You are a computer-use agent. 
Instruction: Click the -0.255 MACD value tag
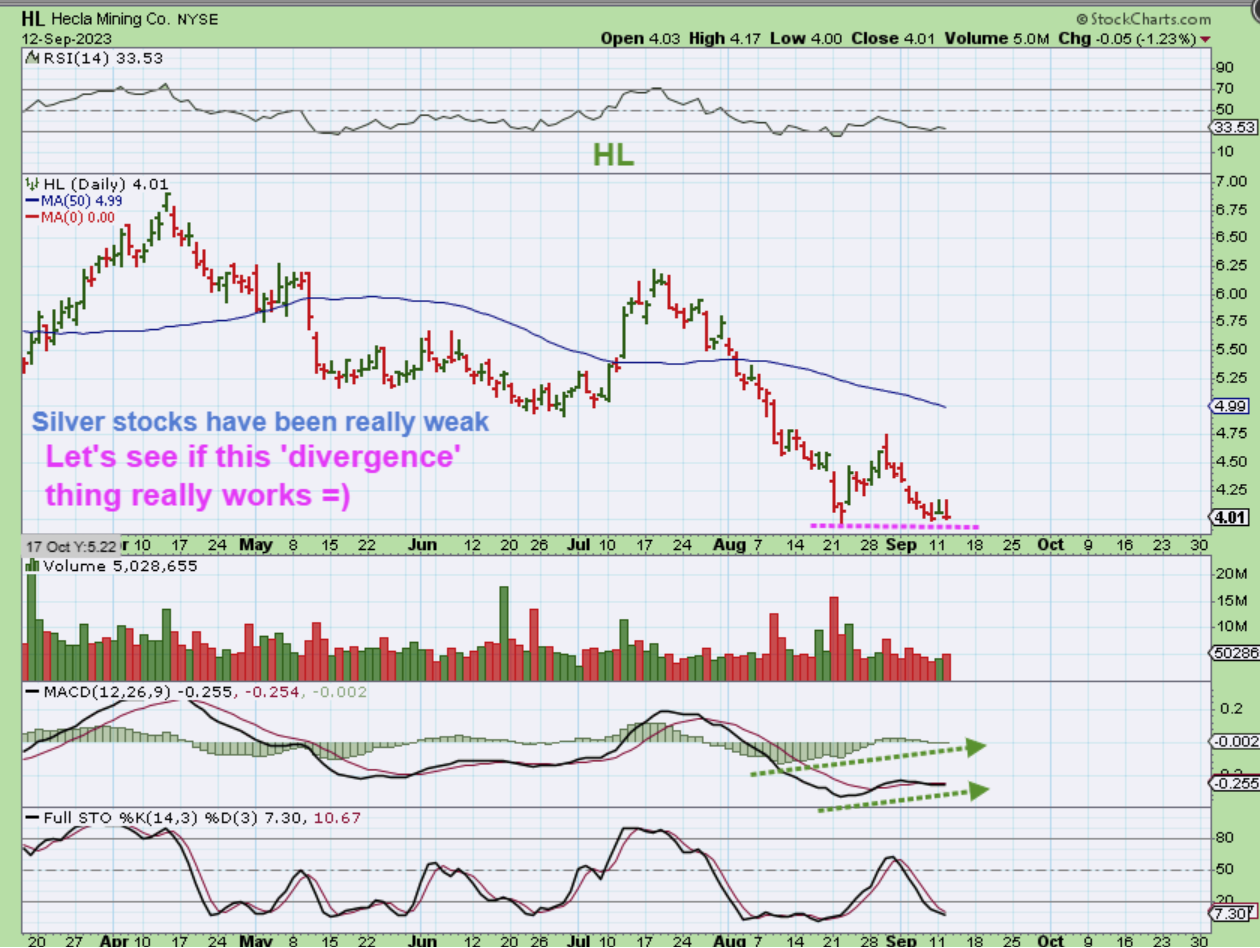click(1234, 784)
